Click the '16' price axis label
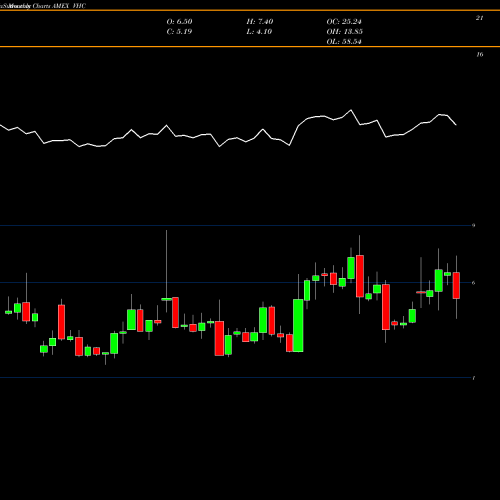Image resolution: width=500 pixels, height=500 pixels. [479, 54]
